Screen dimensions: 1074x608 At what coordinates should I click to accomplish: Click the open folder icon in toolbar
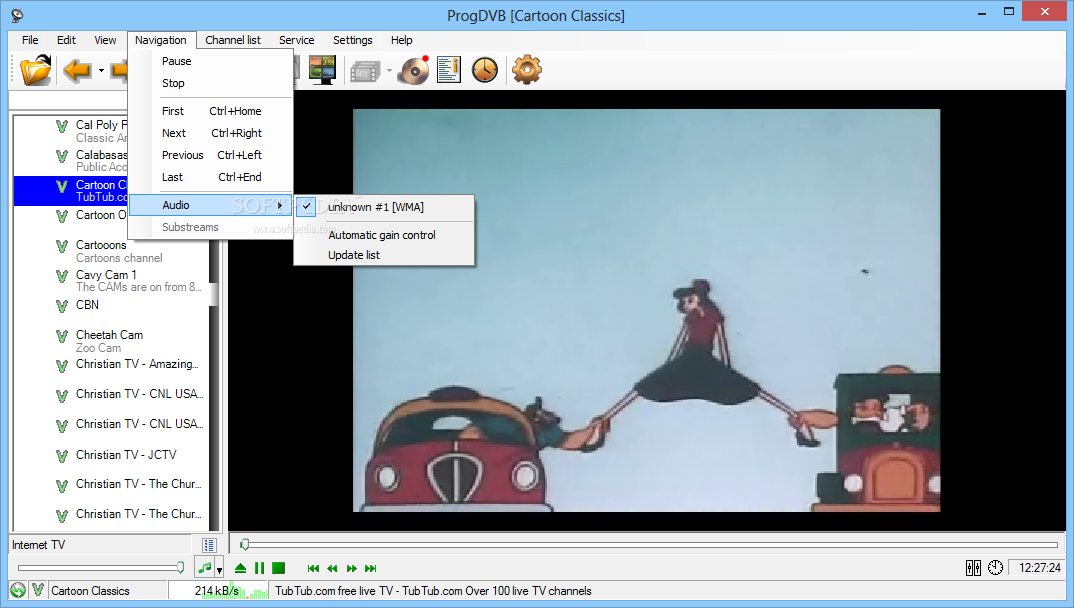coord(36,70)
